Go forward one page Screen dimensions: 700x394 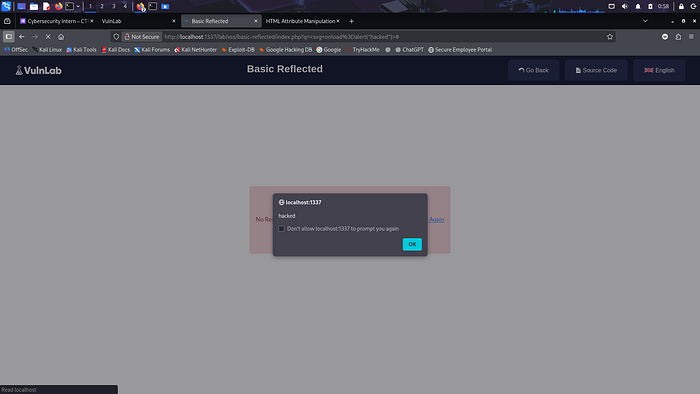[x=35, y=37]
